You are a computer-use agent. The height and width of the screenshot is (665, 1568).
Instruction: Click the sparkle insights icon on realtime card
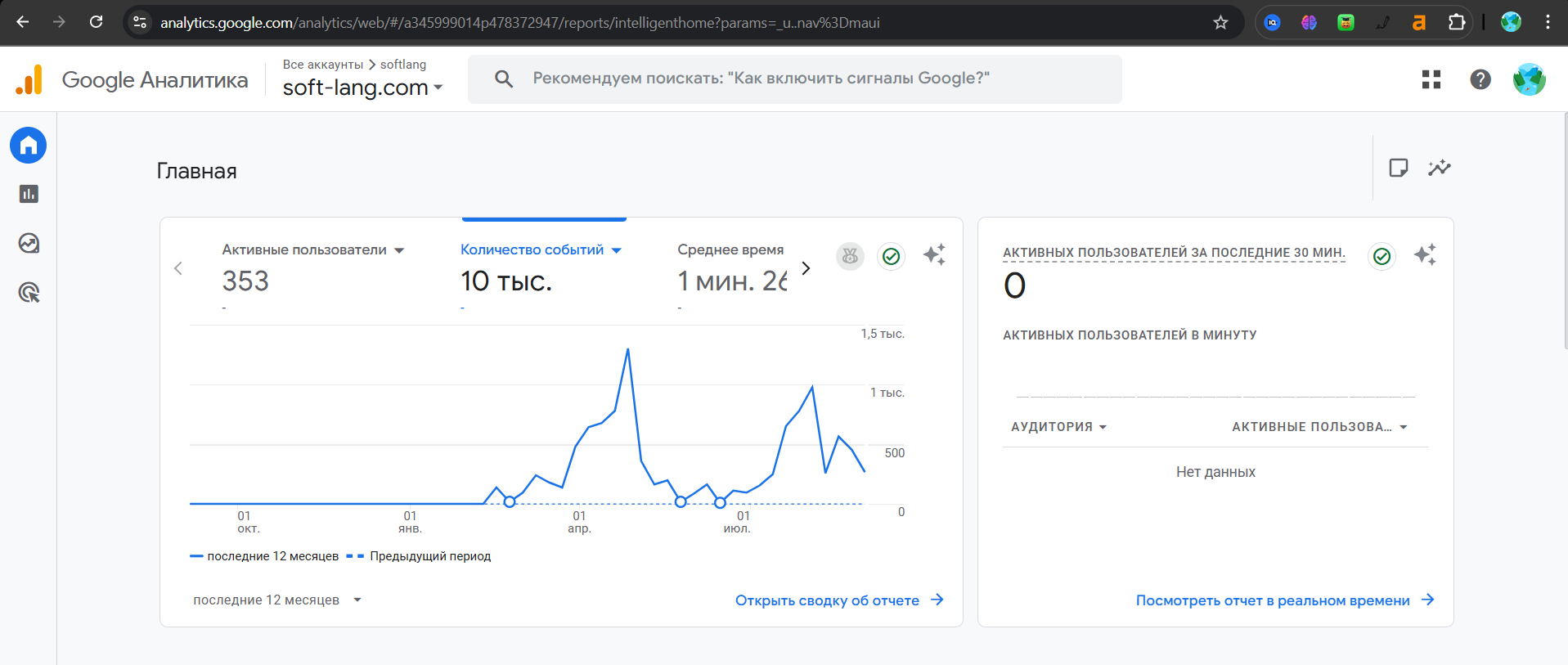[x=1425, y=254]
